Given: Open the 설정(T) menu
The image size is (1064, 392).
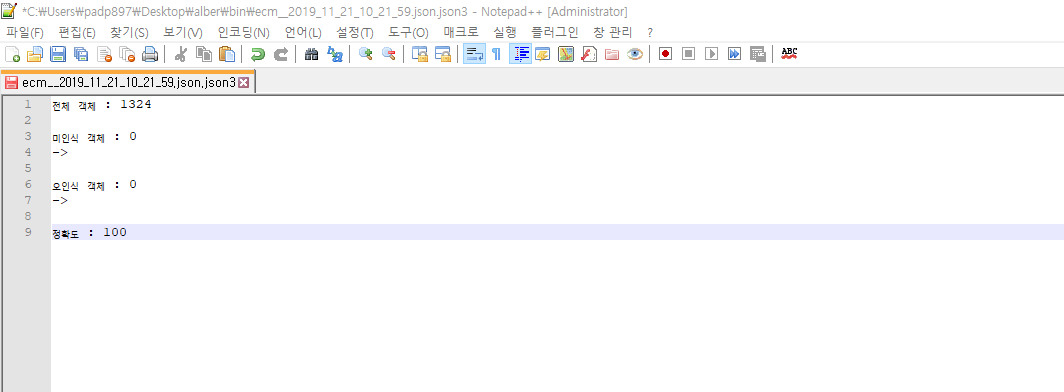Looking at the screenshot, I should coord(355,33).
